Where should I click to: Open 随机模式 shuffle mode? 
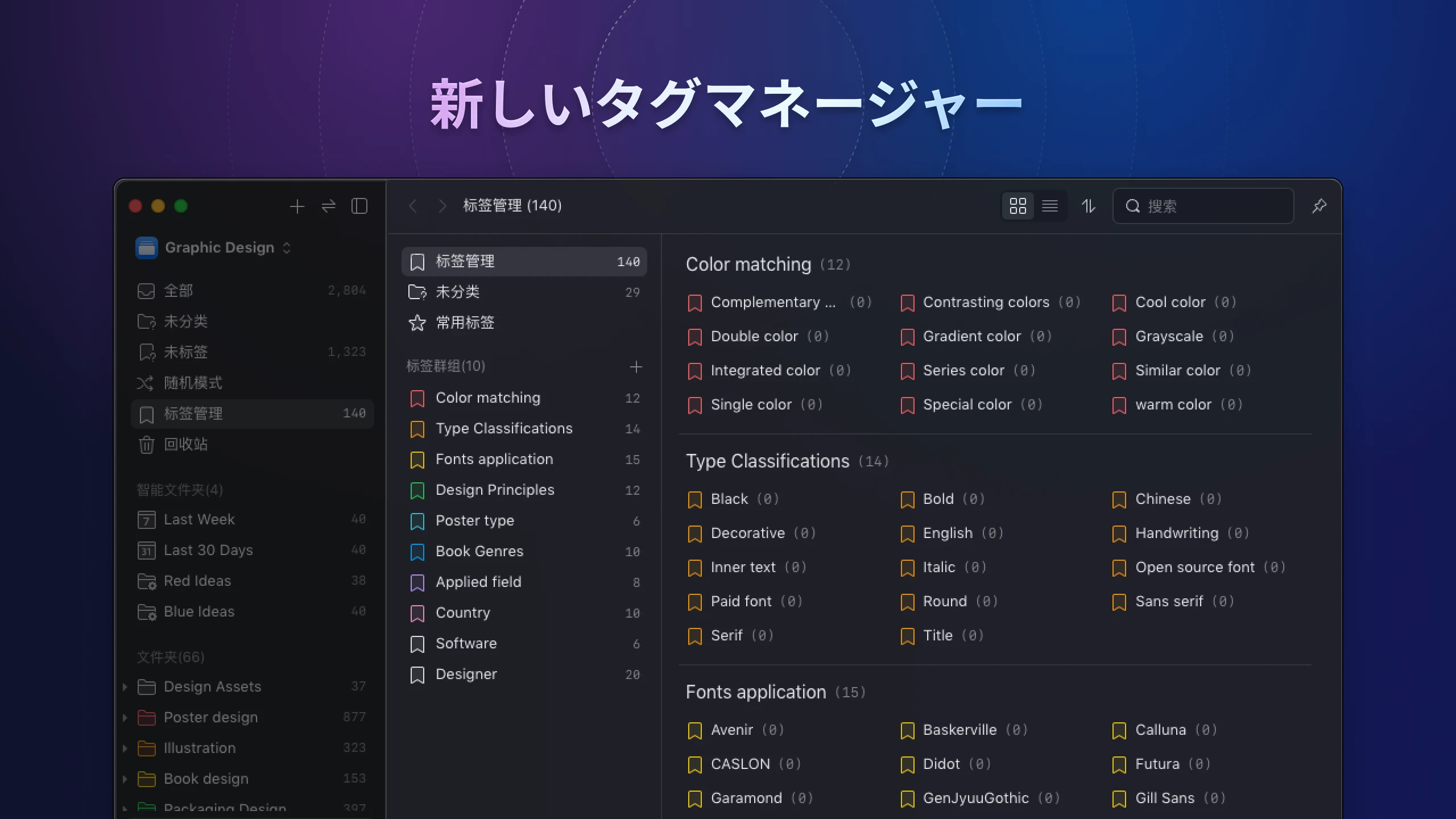point(252,383)
